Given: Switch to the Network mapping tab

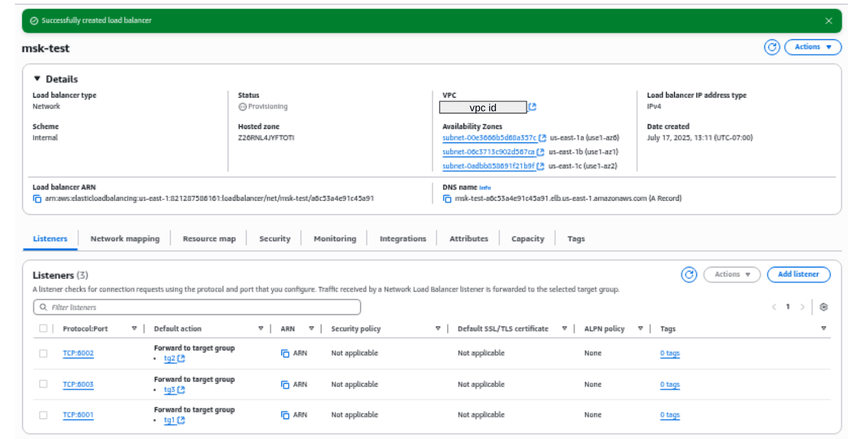Looking at the screenshot, I should [x=124, y=239].
